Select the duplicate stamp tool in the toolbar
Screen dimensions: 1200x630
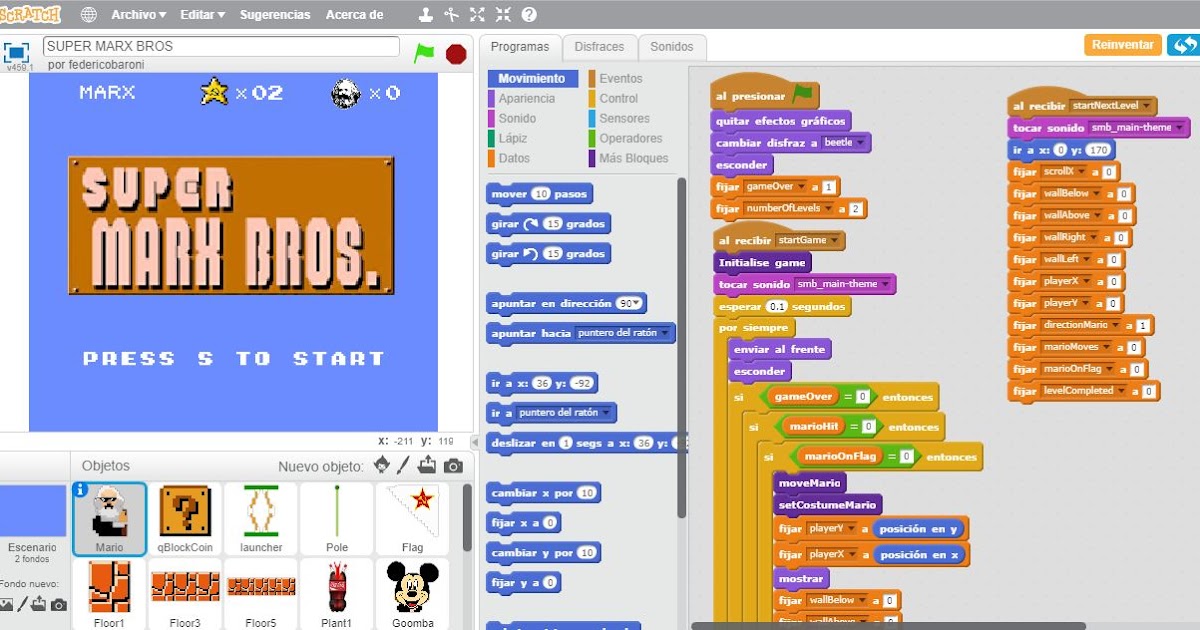click(x=425, y=14)
